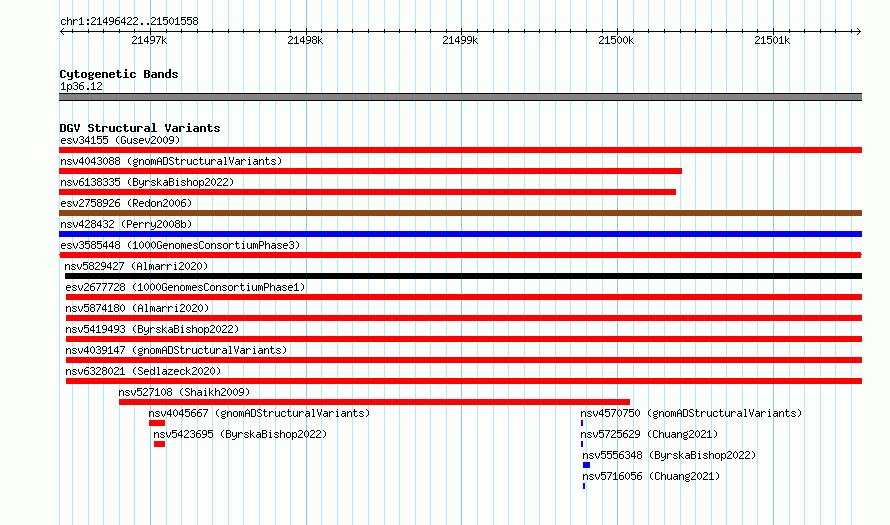Open esv2677728 (1000GenomesConsortiumPhase1) label
890x525 pixels.
click(185, 287)
